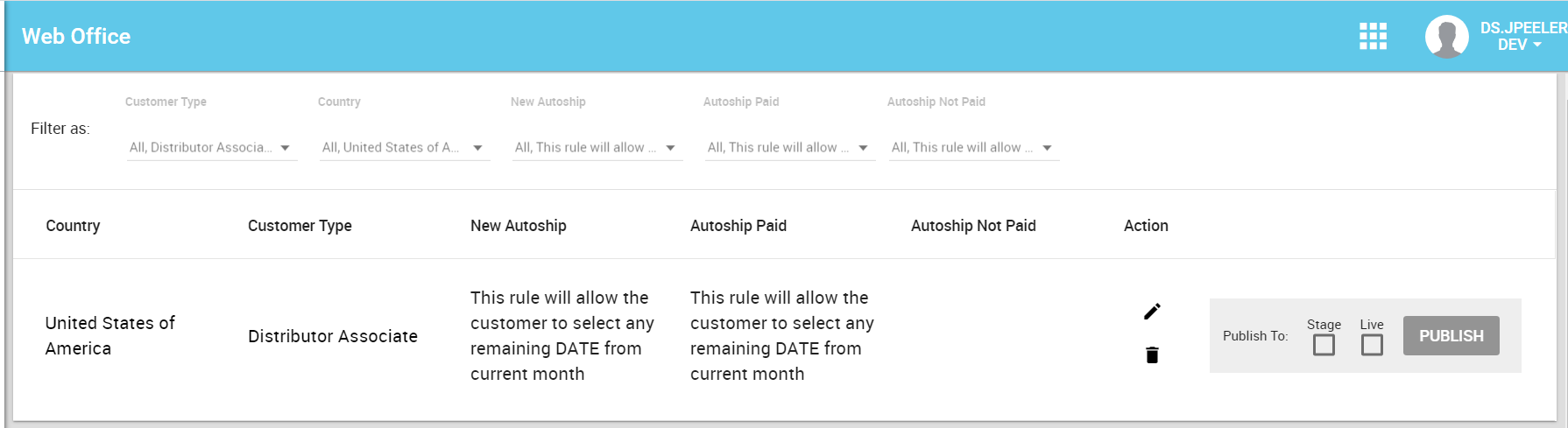This screenshot has width=1568, height=428.
Task: Open the Country filter dropdown
Action: click(x=405, y=148)
